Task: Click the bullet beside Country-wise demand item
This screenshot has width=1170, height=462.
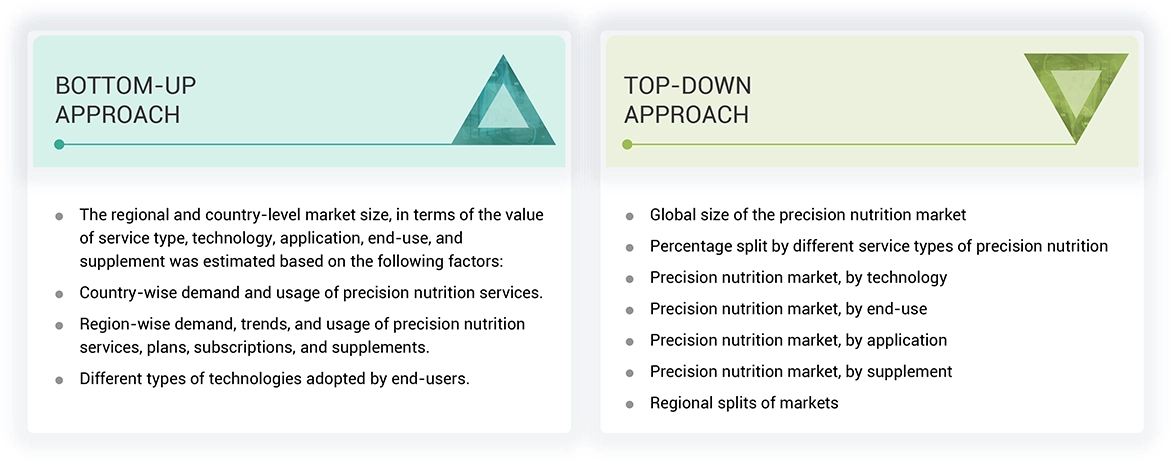Action: [59, 295]
